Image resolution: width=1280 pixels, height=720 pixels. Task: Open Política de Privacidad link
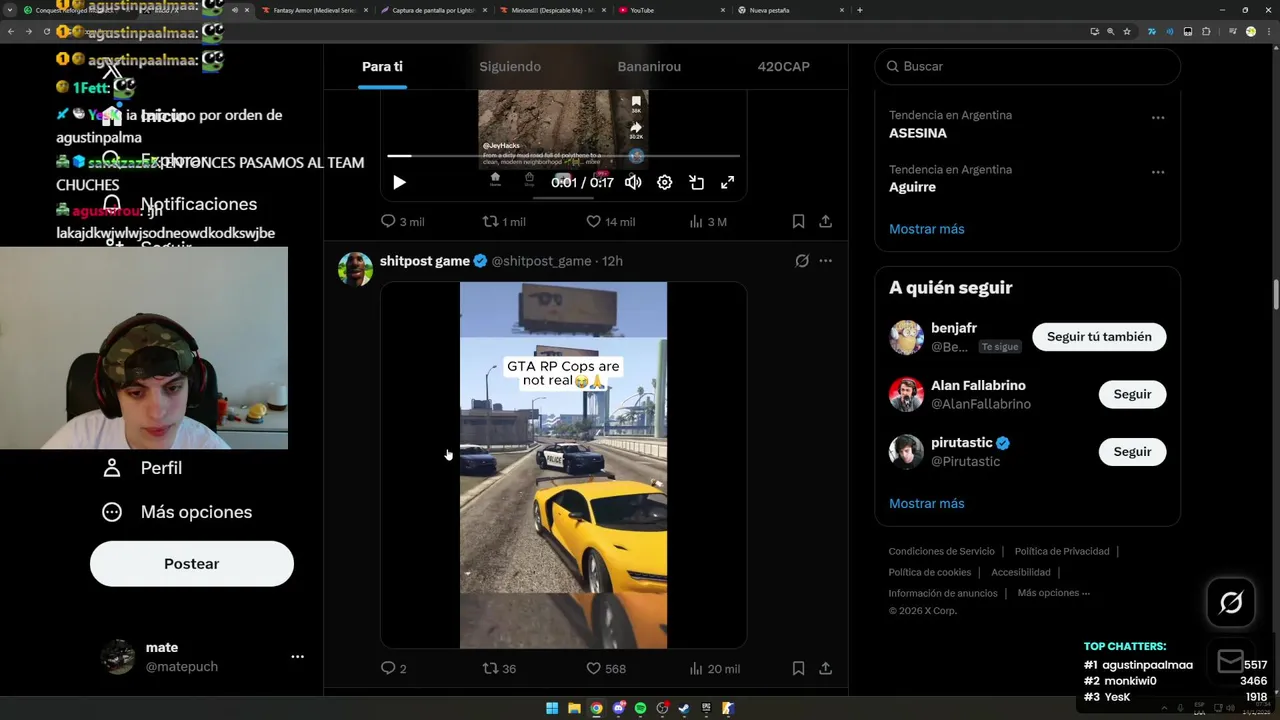(1062, 551)
